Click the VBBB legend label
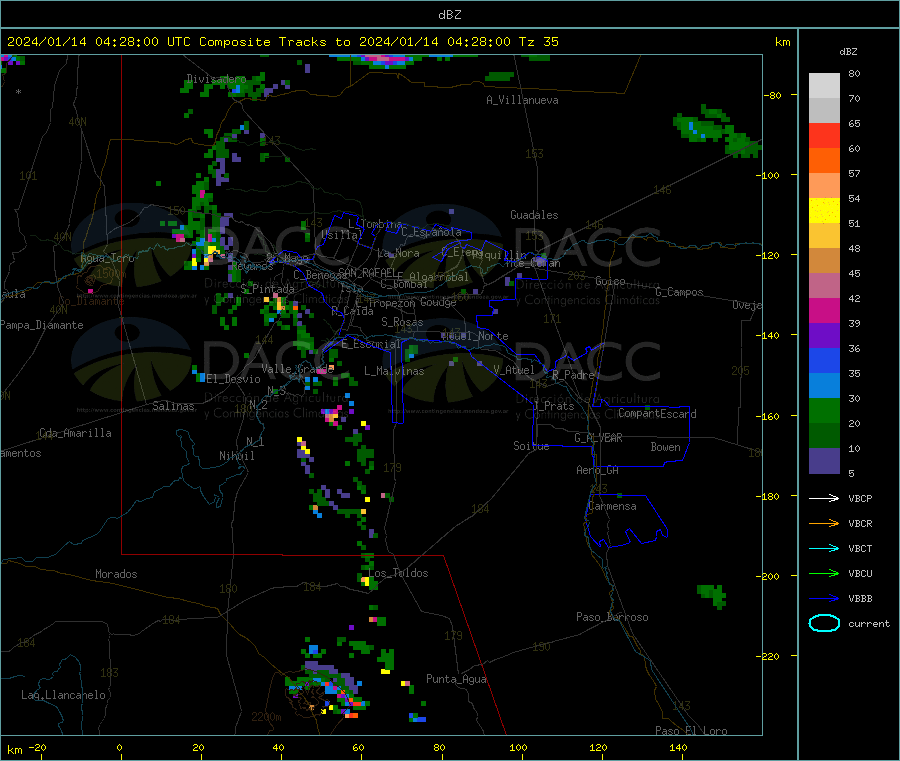Screen dimensions: 900x761 click(860, 599)
